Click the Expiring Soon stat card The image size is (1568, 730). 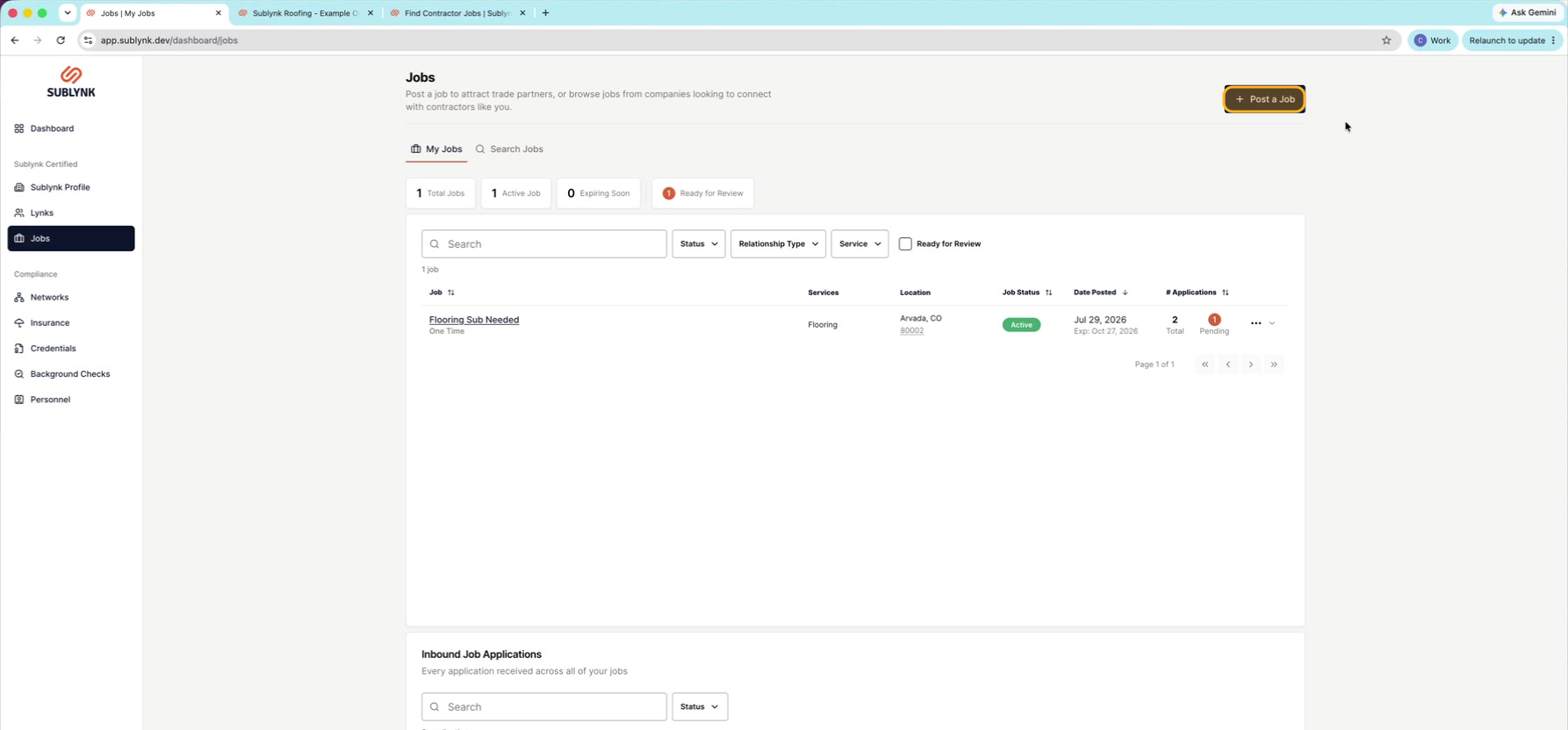click(599, 193)
